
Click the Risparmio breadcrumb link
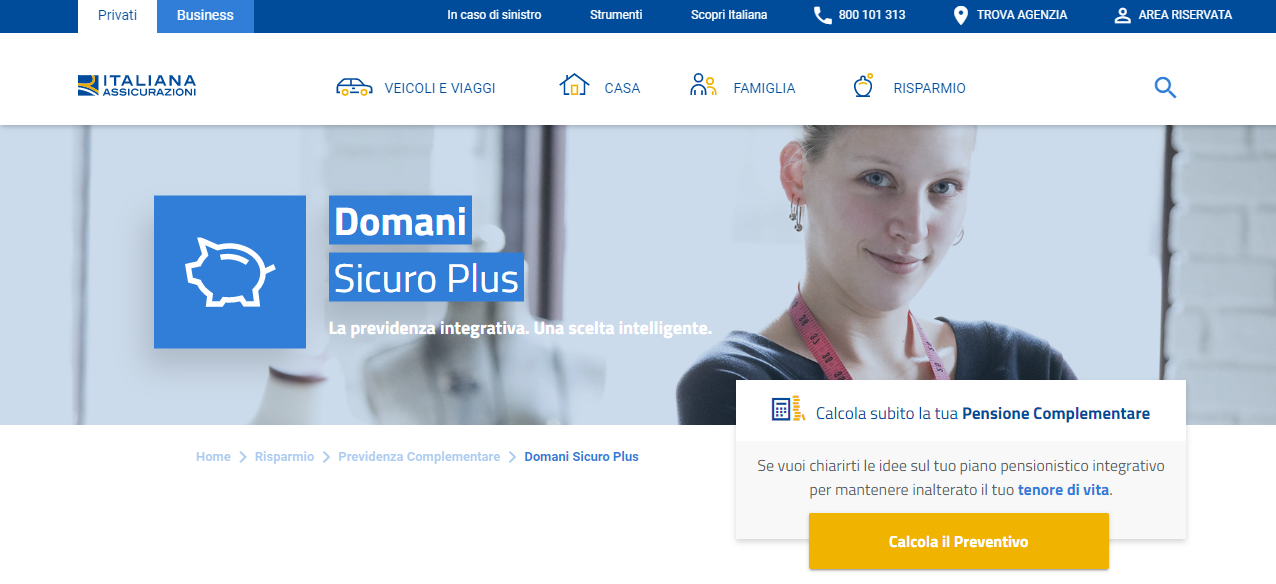(x=284, y=457)
